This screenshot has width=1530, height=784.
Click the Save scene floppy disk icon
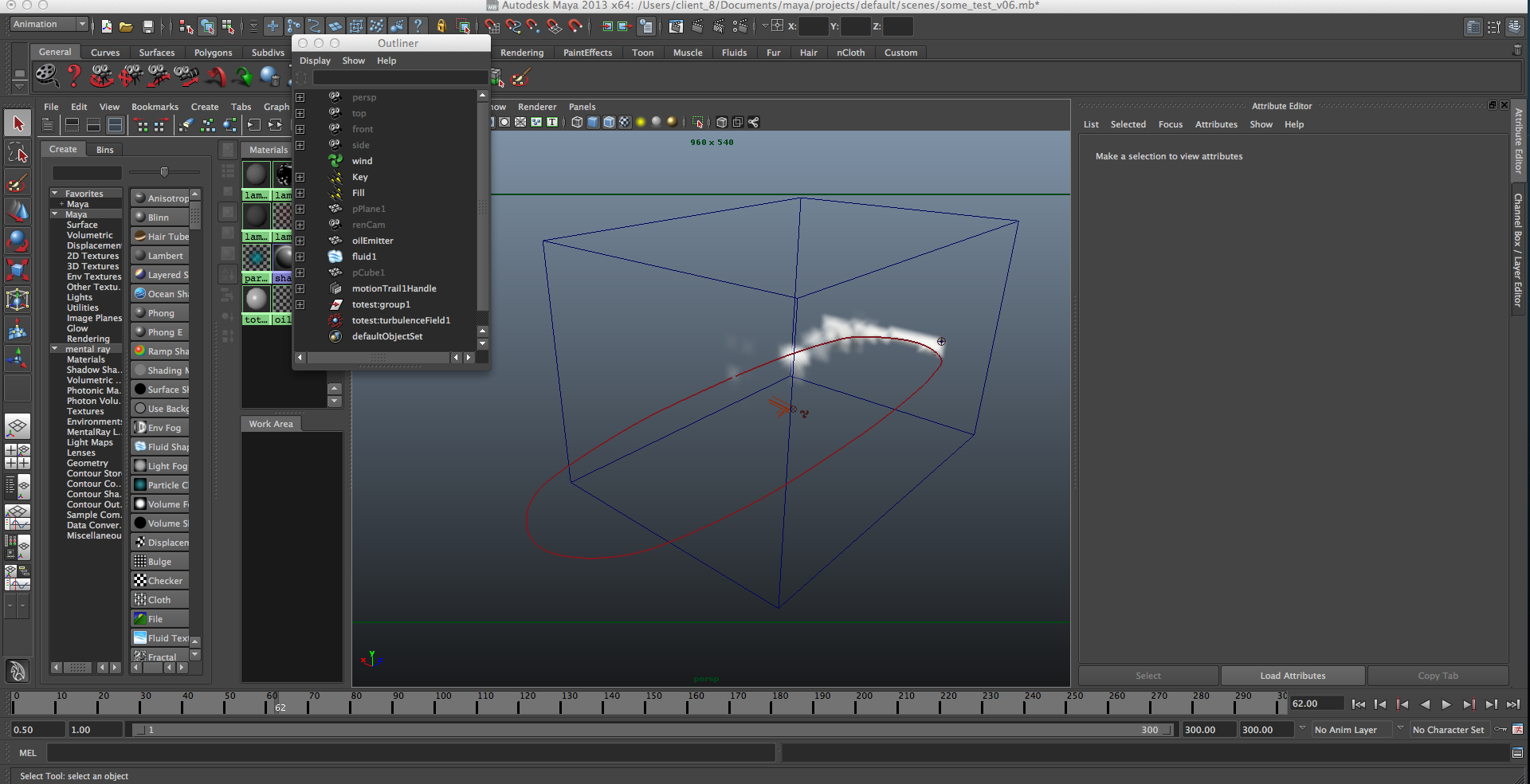[147, 26]
